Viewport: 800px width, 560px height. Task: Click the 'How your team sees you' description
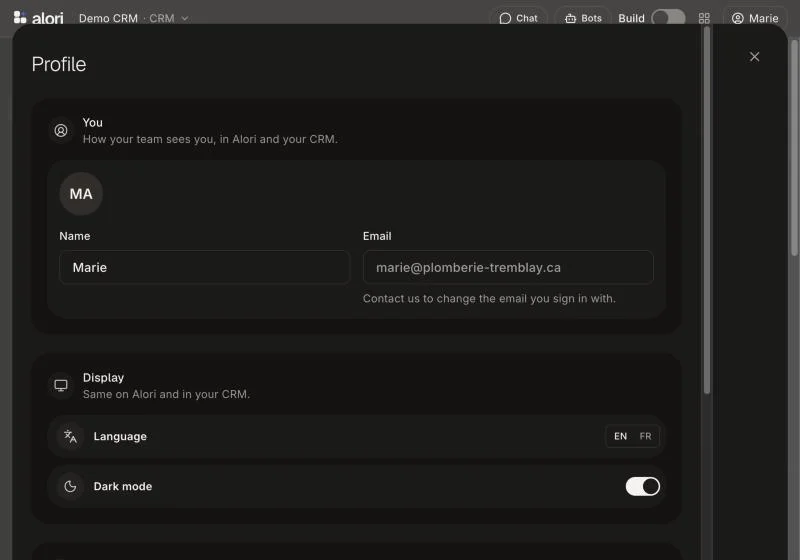point(210,139)
